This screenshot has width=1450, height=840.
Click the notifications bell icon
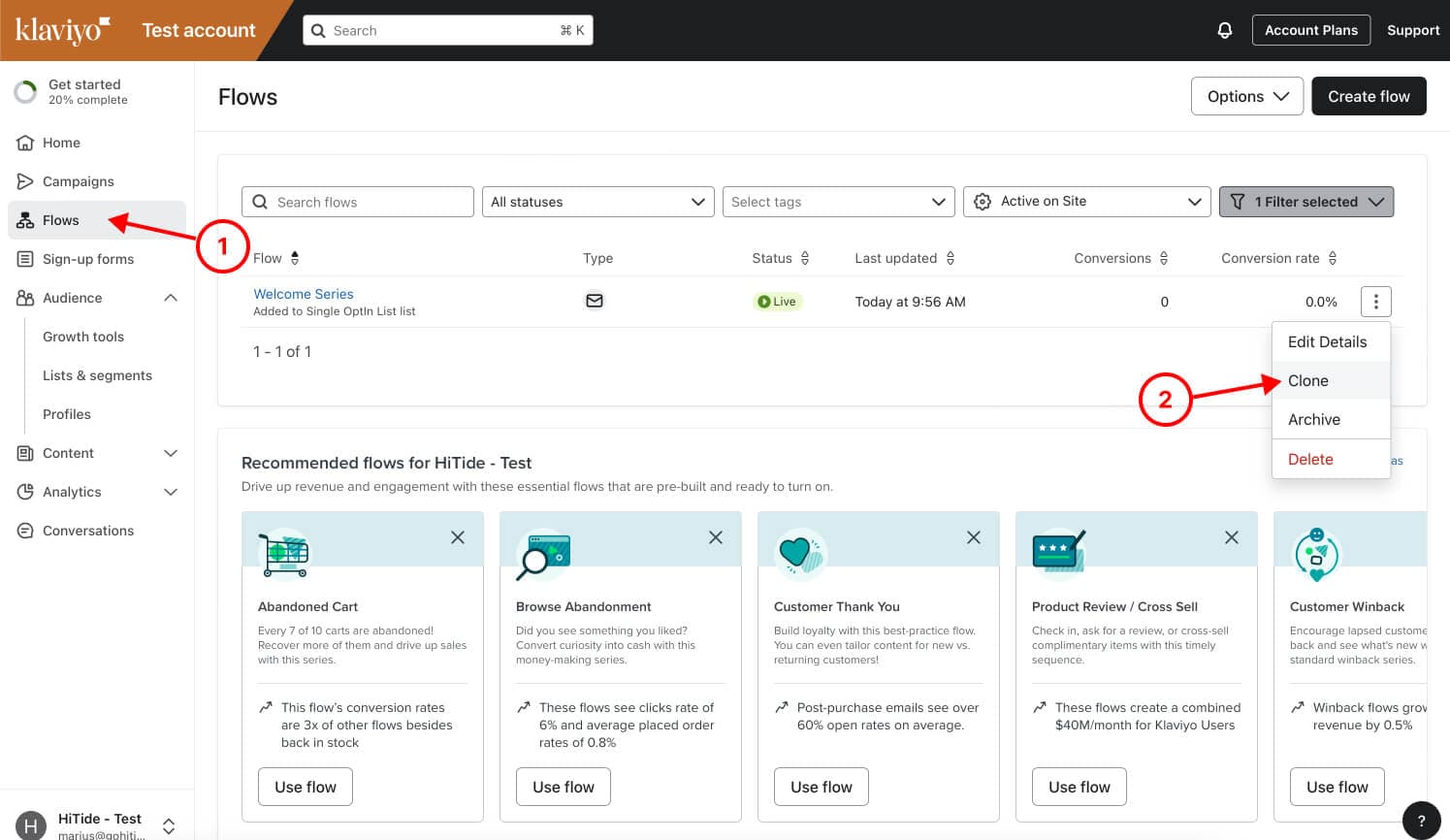[1224, 30]
